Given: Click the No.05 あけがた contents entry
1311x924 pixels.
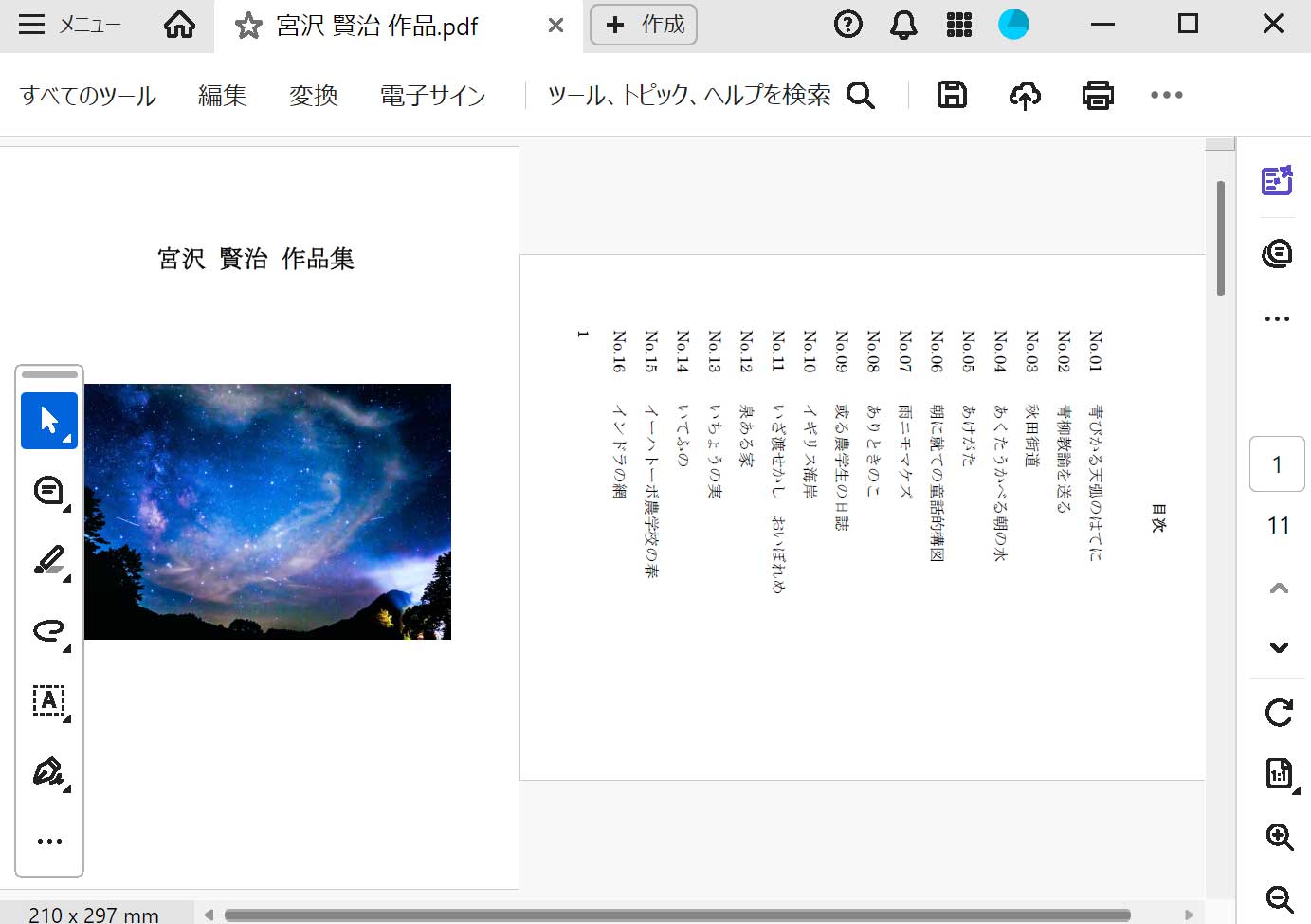Looking at the screenshot, I should click(969, 398).
